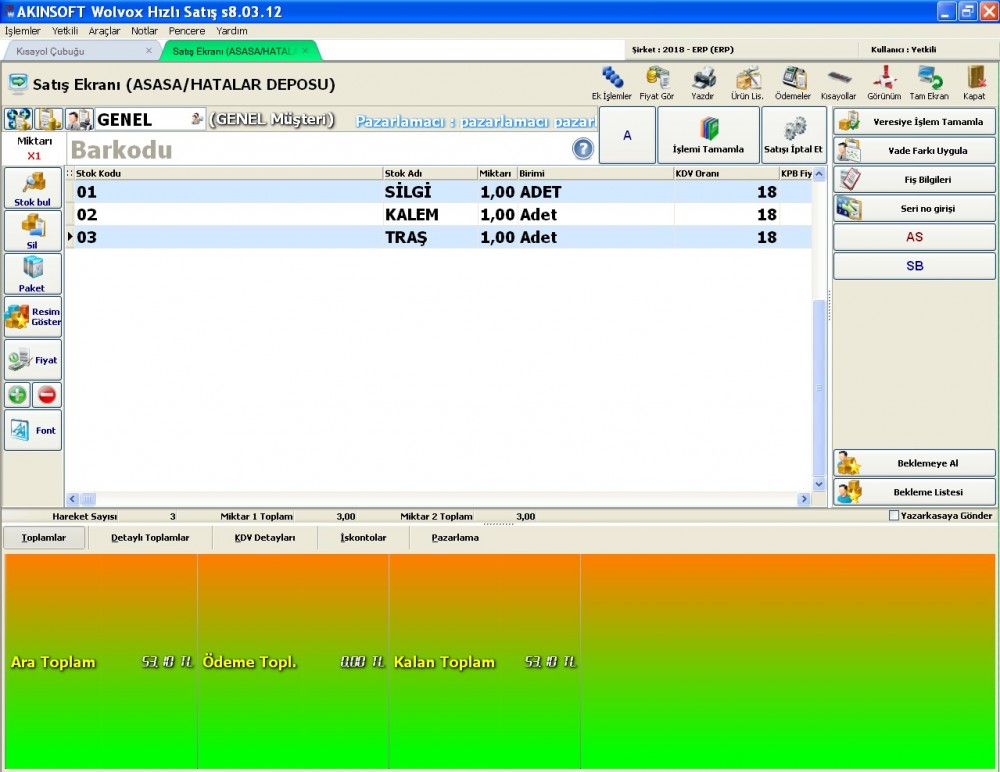The image size is (1000, 772).
Task: Enable Yazarkasaya Gönder checkbox
Action: [x=894, y=516]
